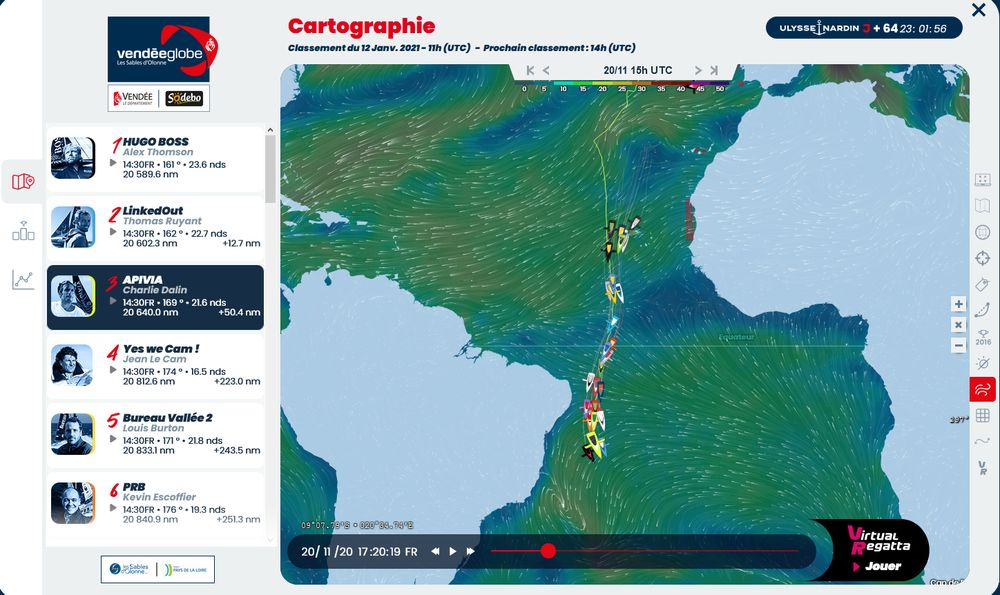The height and width of the screenshot is (595, 1000).
Task: Rewind the race timeline playback
Action: pos(435,551)
